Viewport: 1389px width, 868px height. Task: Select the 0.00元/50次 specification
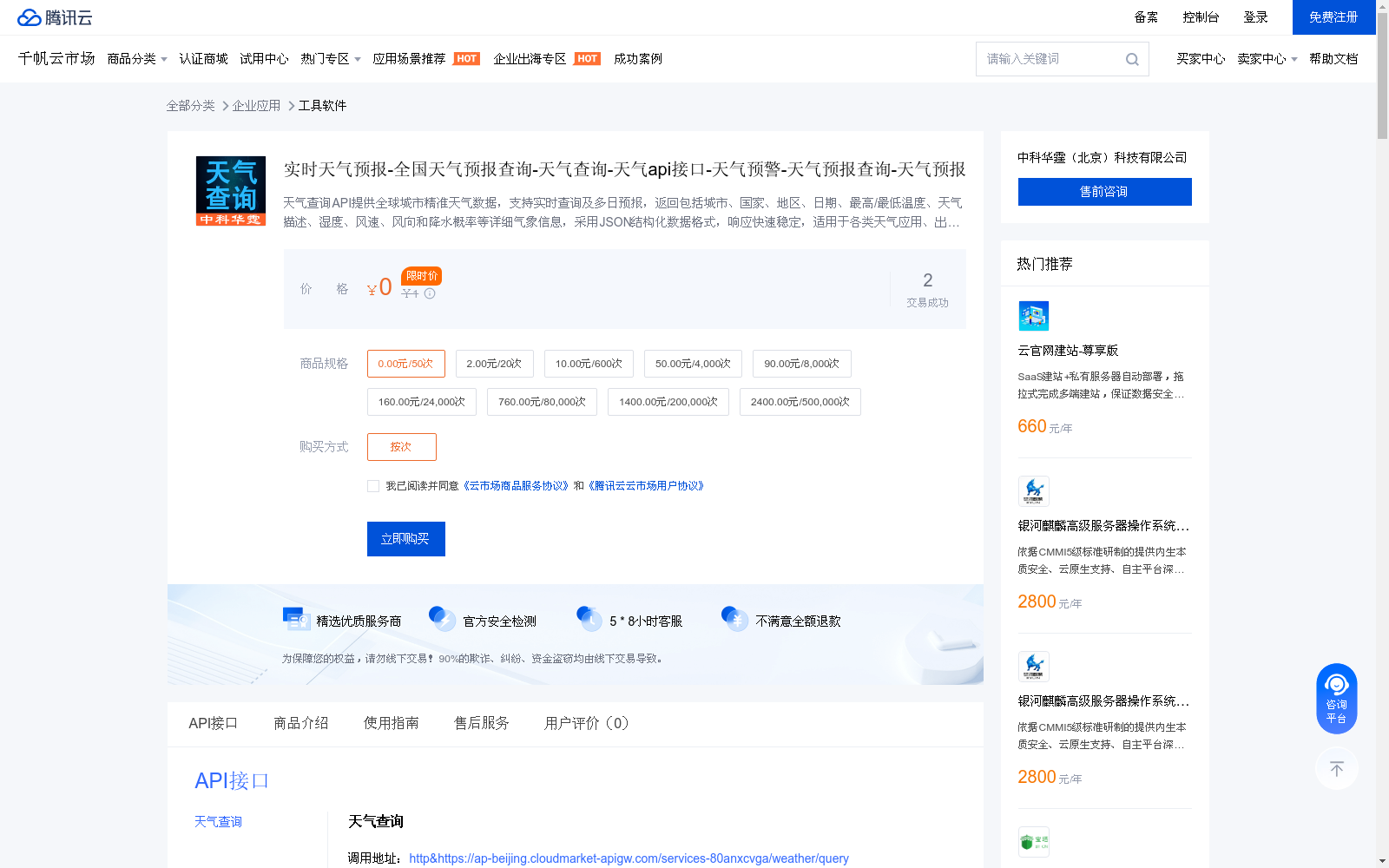(x=406, y=364)
